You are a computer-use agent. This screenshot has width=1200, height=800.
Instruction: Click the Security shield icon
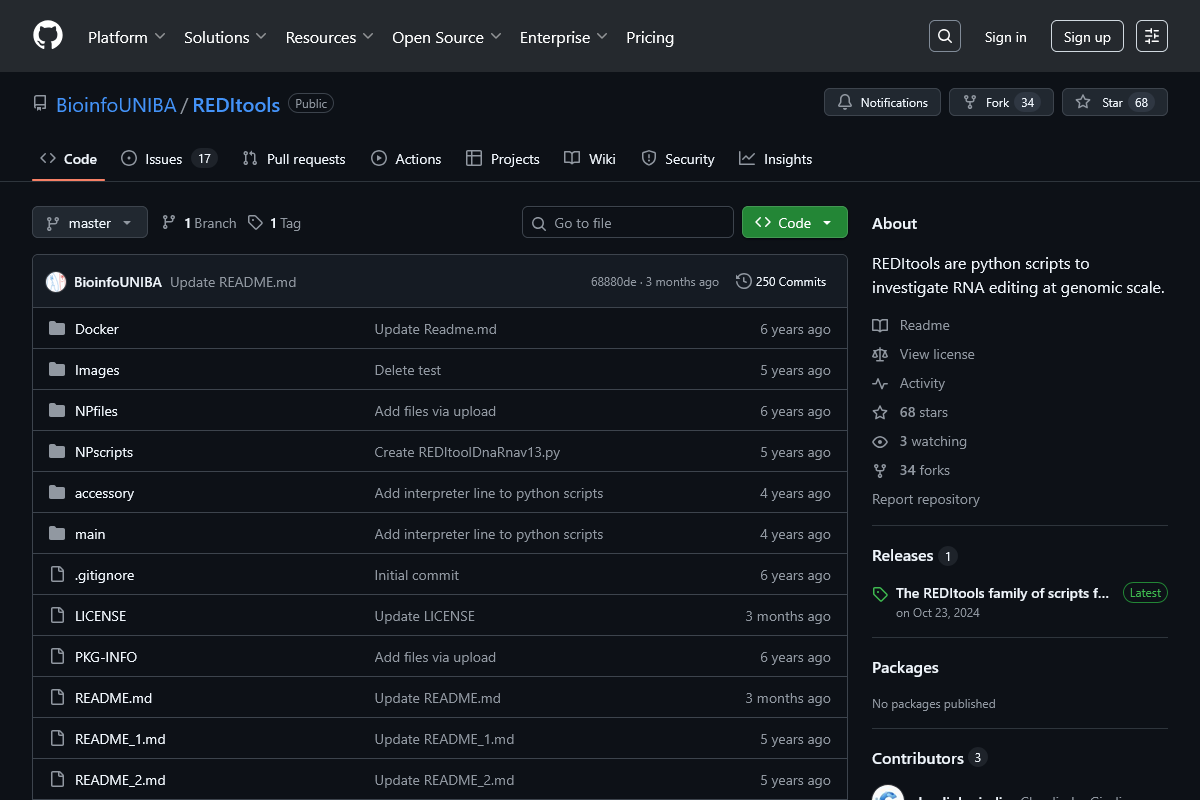coord(651,158)
